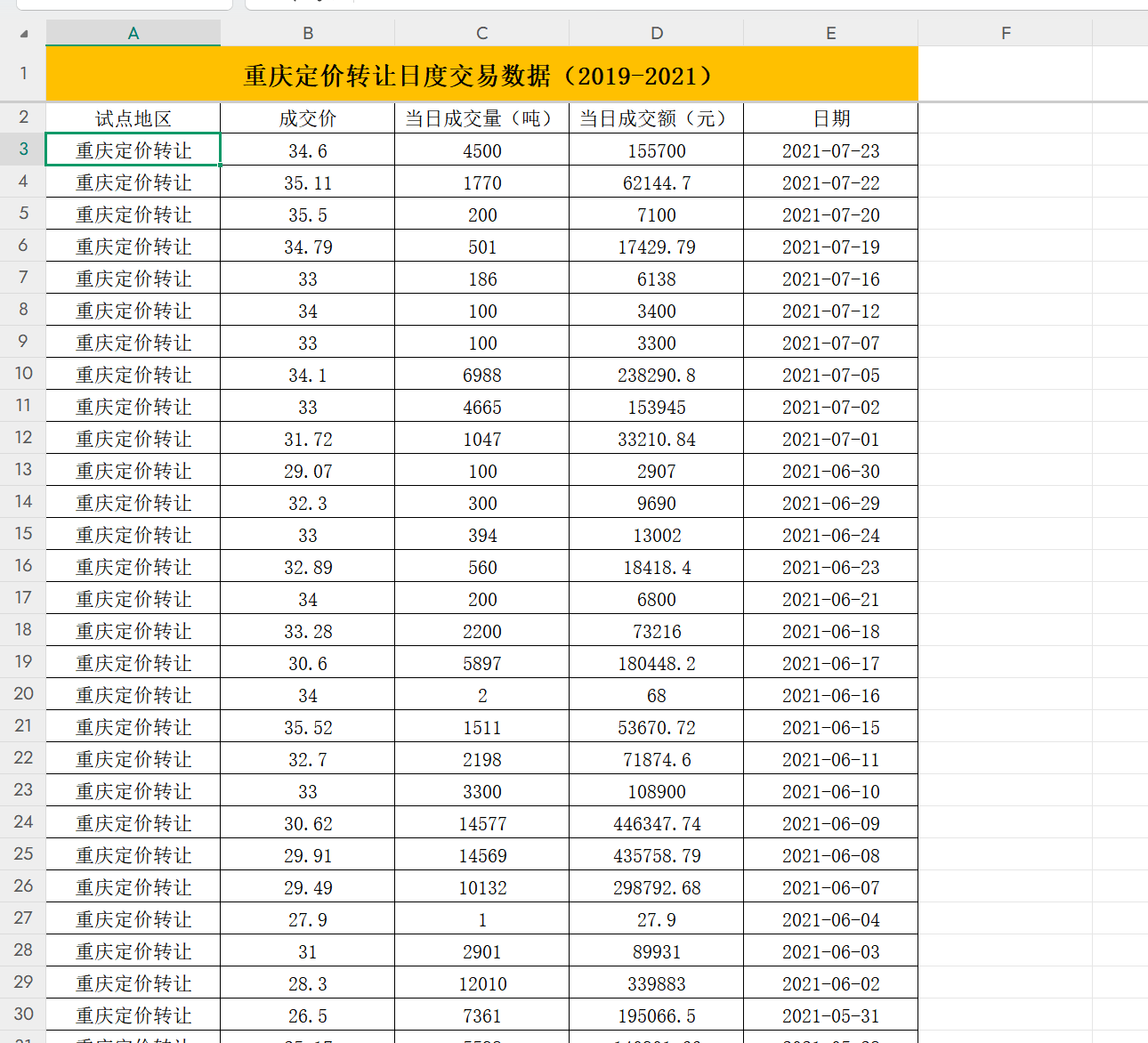This screenshot has height=1043, width=1148.
Task: Select column B header
Action: point(308,33)
